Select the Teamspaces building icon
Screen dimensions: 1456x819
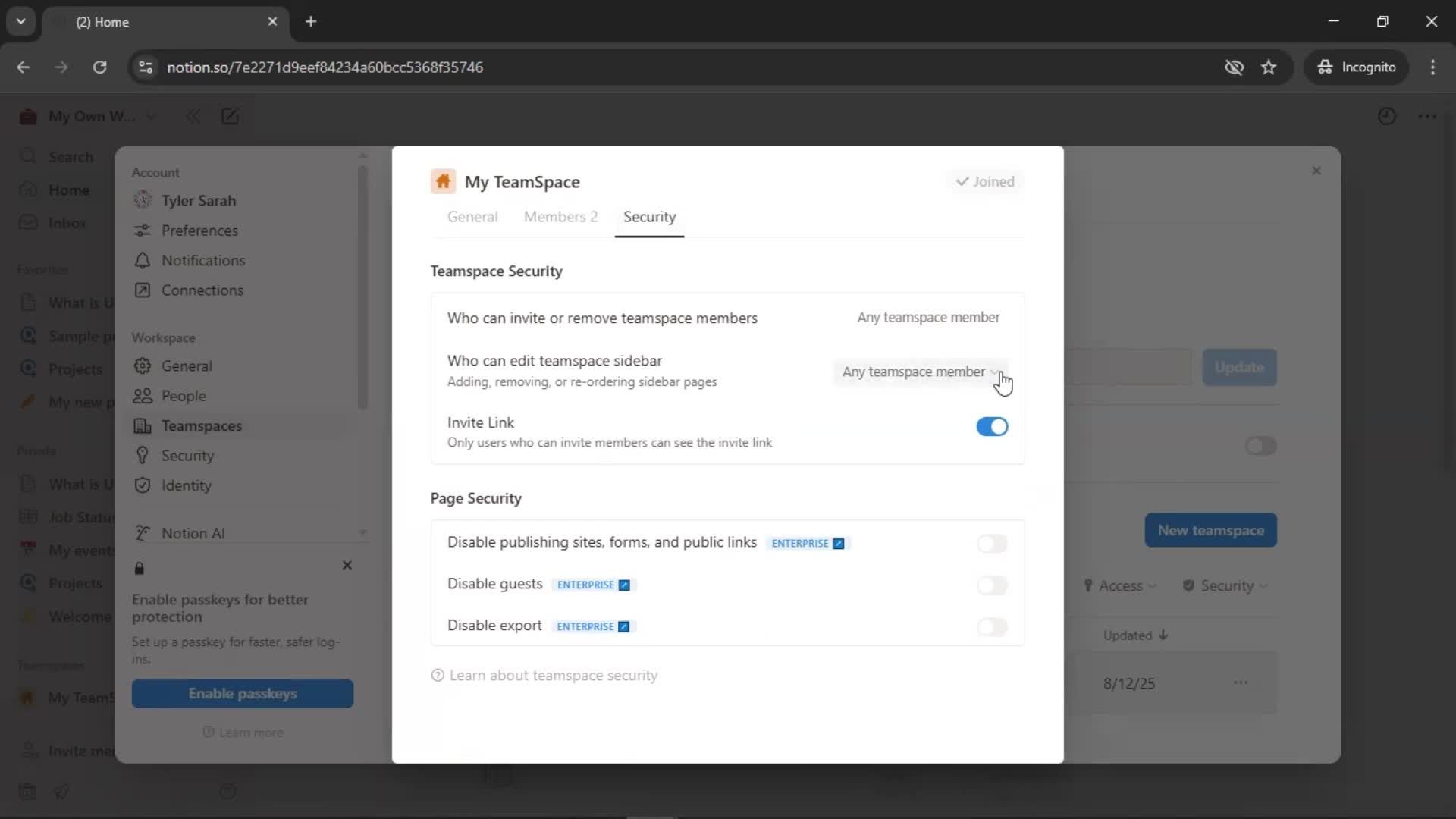pyautogui.click(x=142, y=426)
